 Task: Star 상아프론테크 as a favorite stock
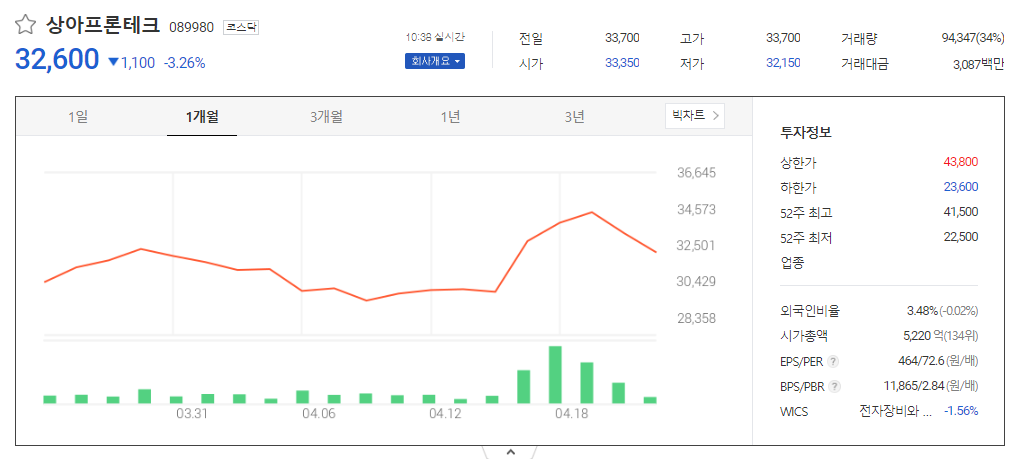[x=26, y=26]
